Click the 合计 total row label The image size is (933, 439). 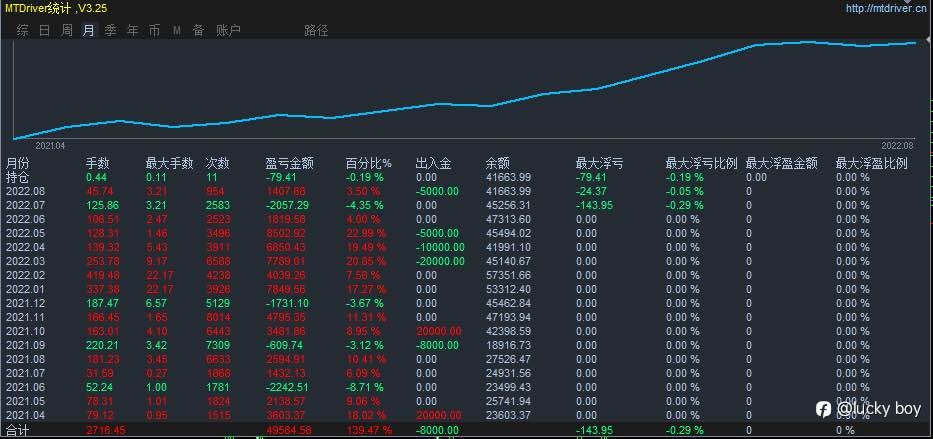point(17,429)
